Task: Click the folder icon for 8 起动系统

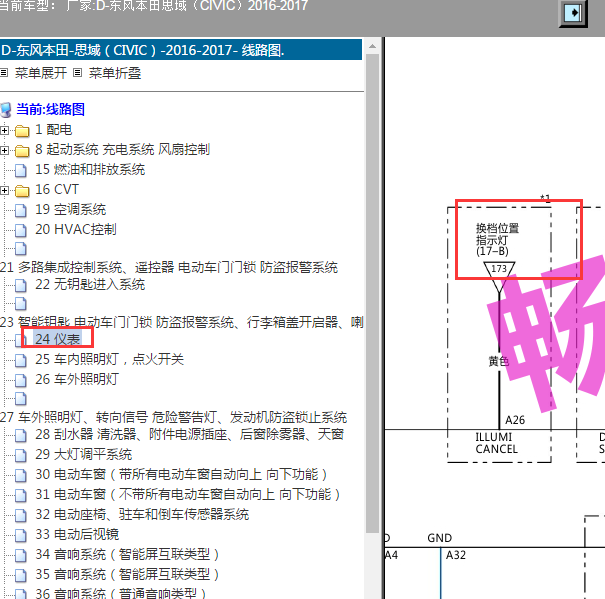Action: [22, 151]
